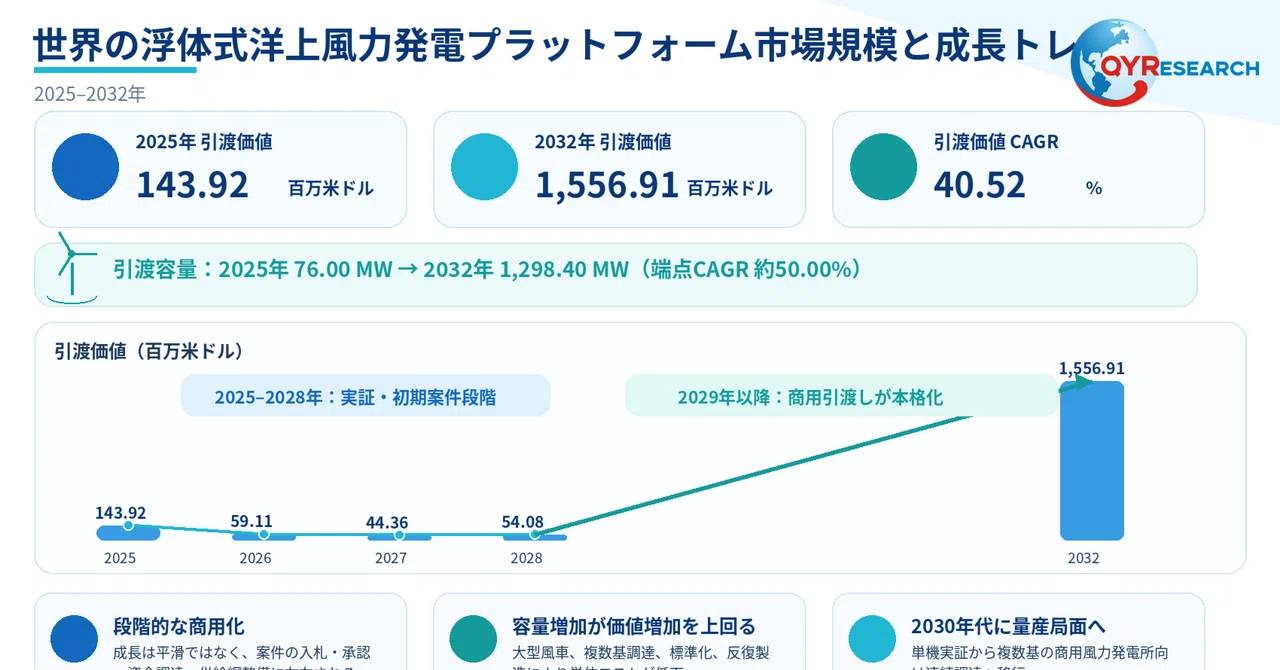Image resolution: width=1280 pixels, height=670 pixels.
Task: Click the 引渡価値 CAGR card label
Action: coord(996,142)
